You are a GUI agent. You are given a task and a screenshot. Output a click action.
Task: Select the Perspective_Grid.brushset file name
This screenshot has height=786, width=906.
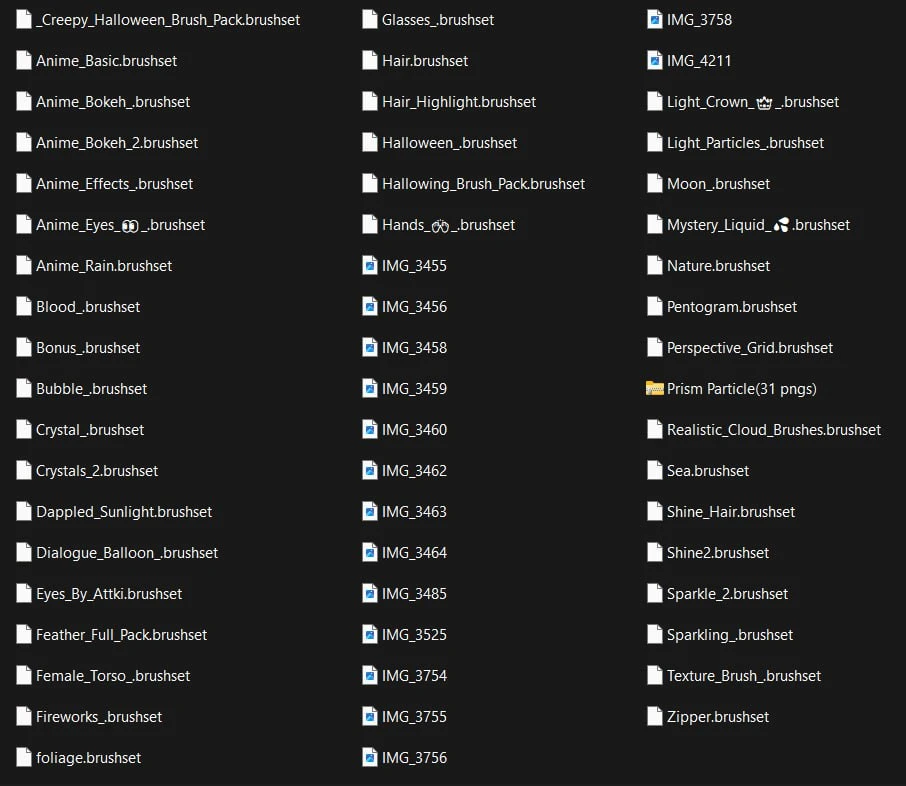750,348
